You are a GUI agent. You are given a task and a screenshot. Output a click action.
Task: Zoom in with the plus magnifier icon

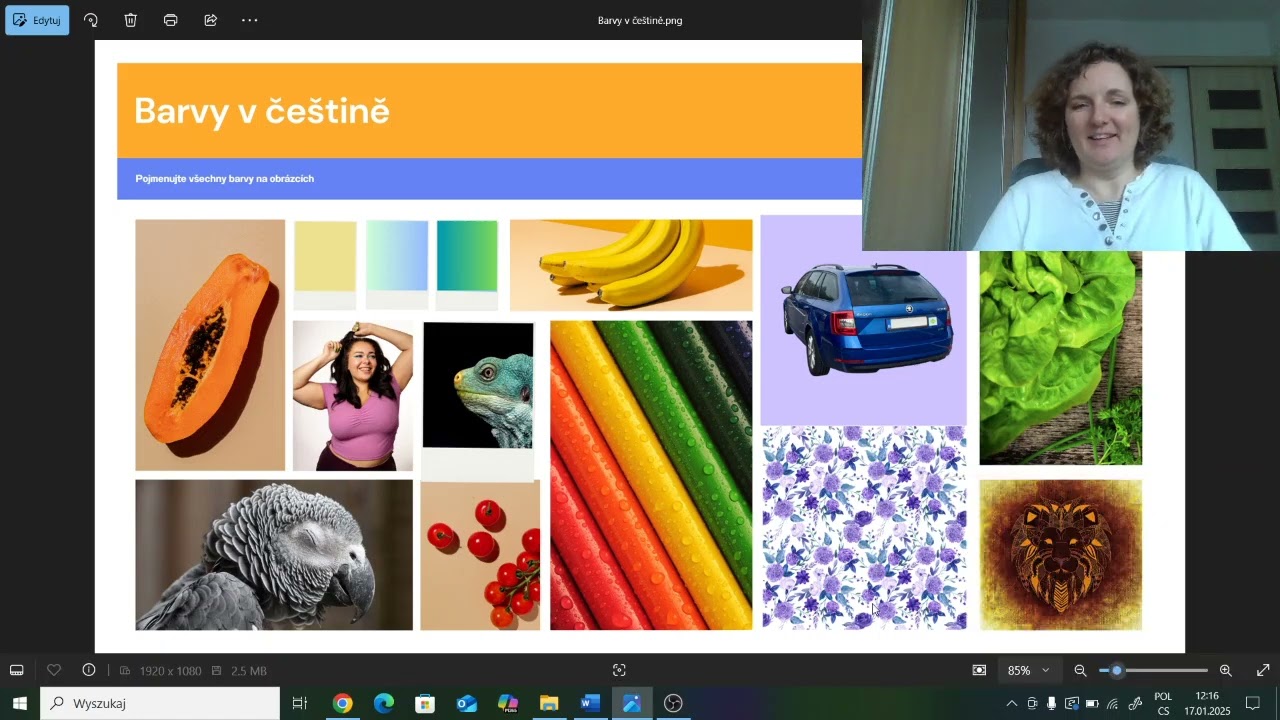1226,670
